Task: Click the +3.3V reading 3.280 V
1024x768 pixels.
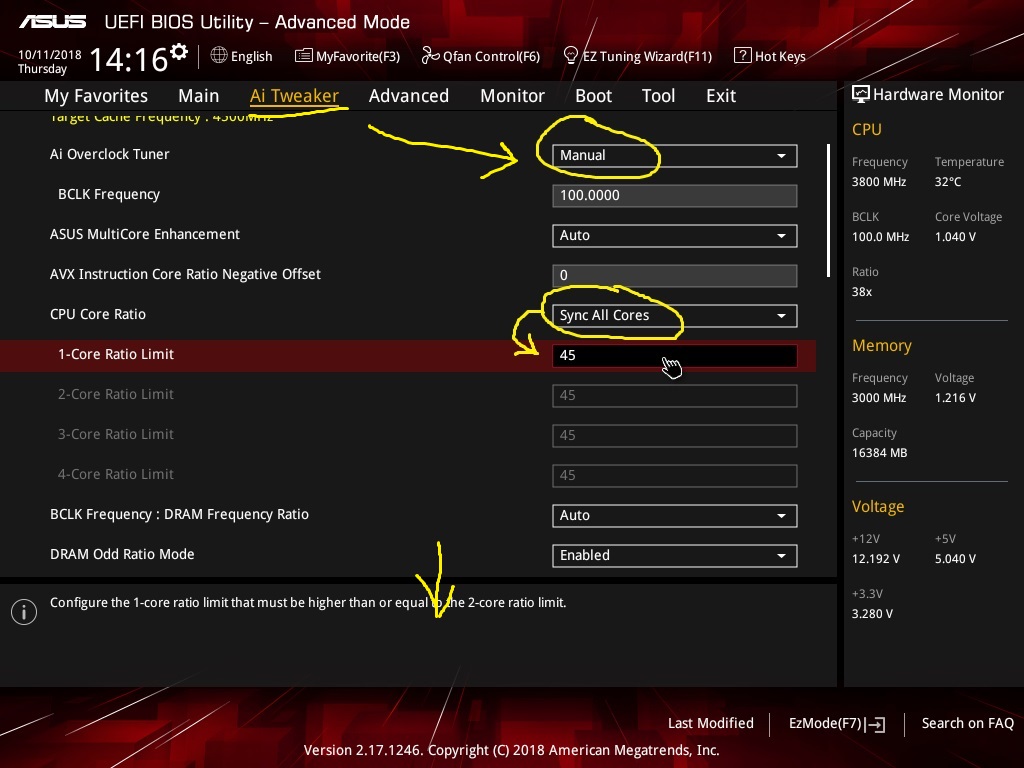Action: tap(872, 614)
